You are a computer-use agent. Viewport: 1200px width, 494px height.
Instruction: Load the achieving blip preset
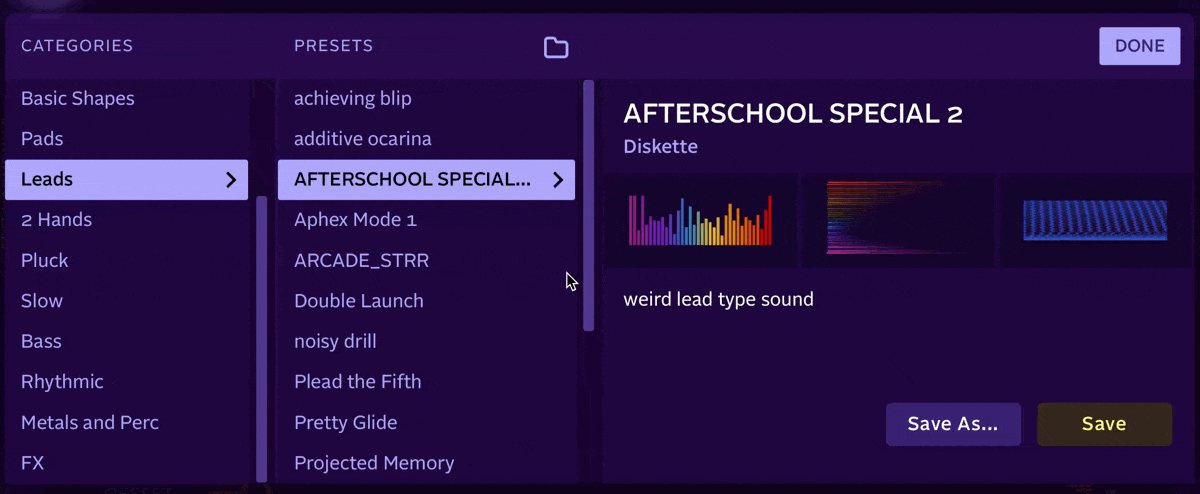(x=352, y=99)
